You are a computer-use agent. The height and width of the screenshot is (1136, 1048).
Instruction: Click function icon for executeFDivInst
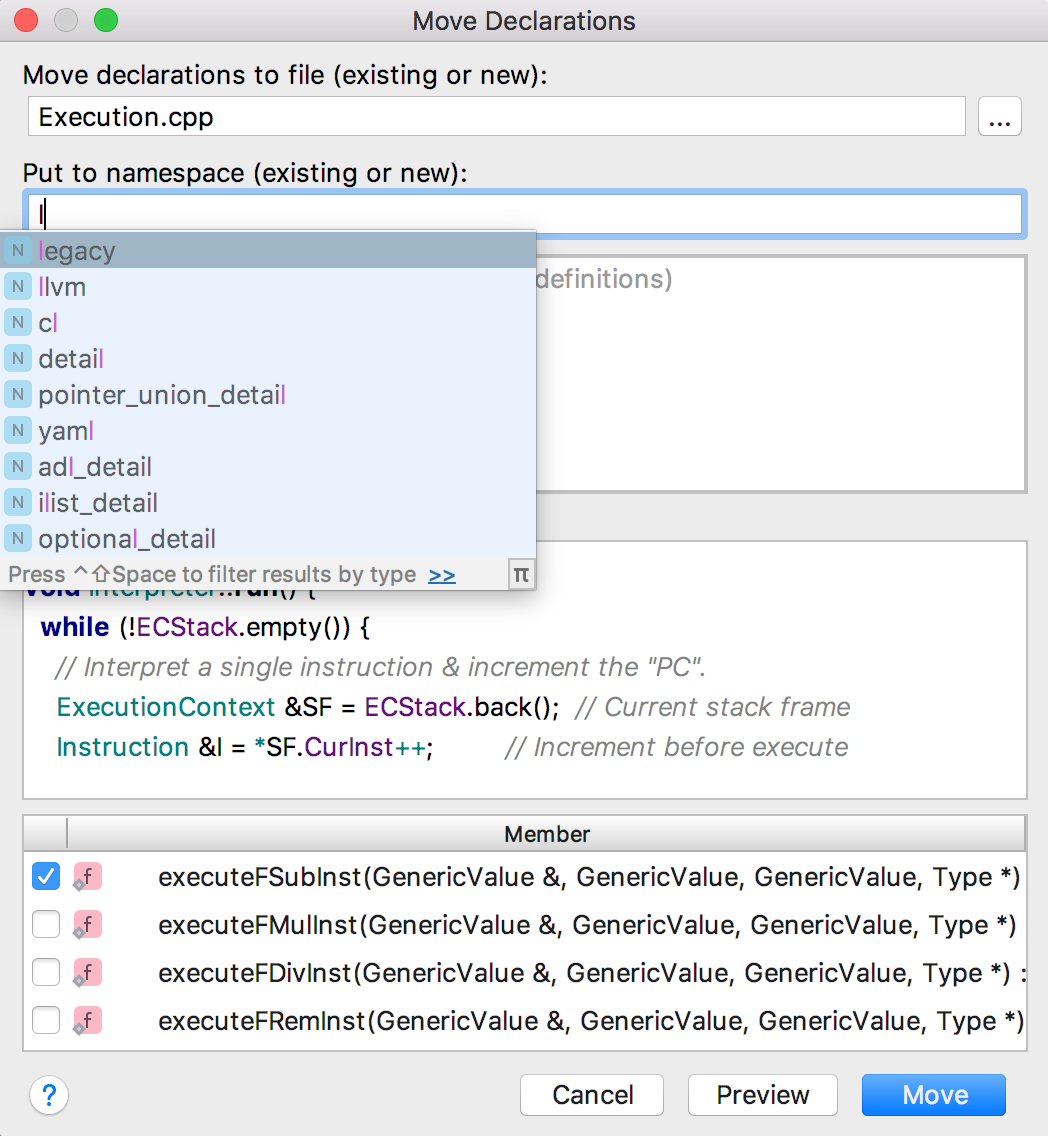(87, 972)
